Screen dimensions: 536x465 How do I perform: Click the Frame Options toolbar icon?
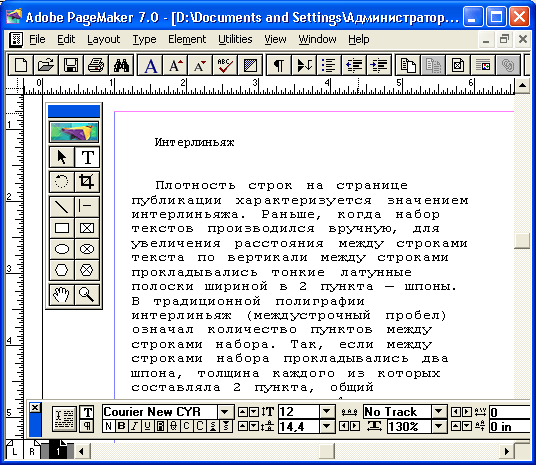tap(458, 65)
